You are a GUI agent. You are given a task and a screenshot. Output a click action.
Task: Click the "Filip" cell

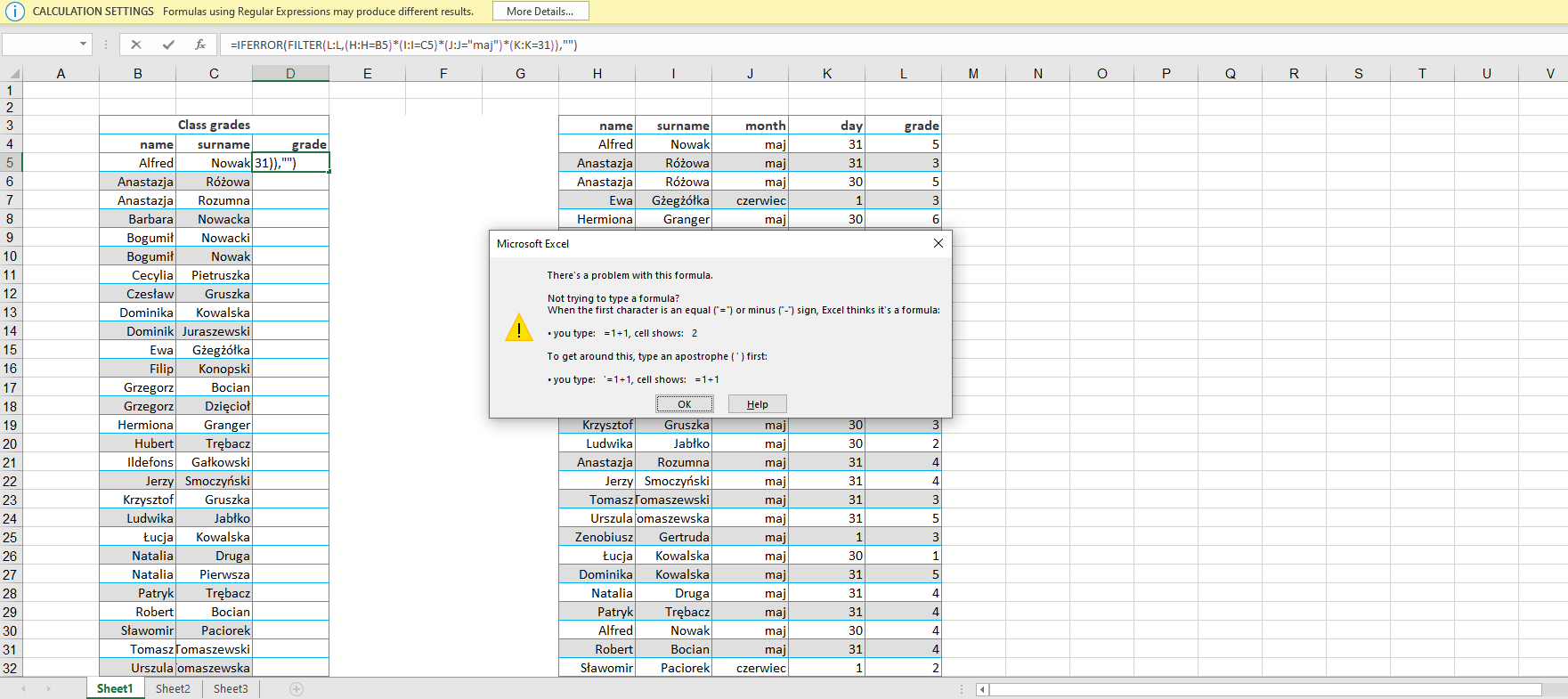point(138,369)
